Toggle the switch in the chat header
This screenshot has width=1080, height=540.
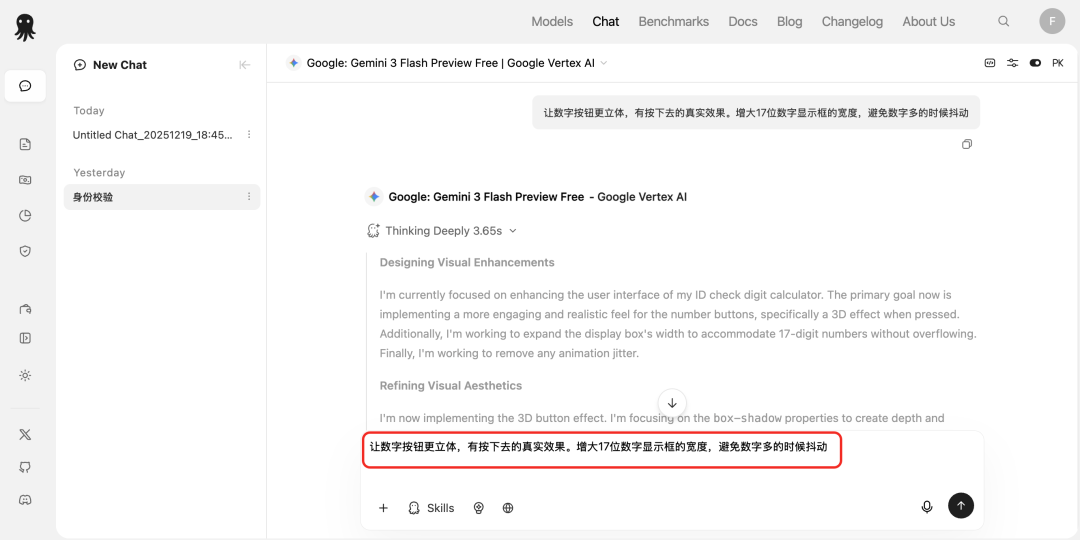(1035, 63)
